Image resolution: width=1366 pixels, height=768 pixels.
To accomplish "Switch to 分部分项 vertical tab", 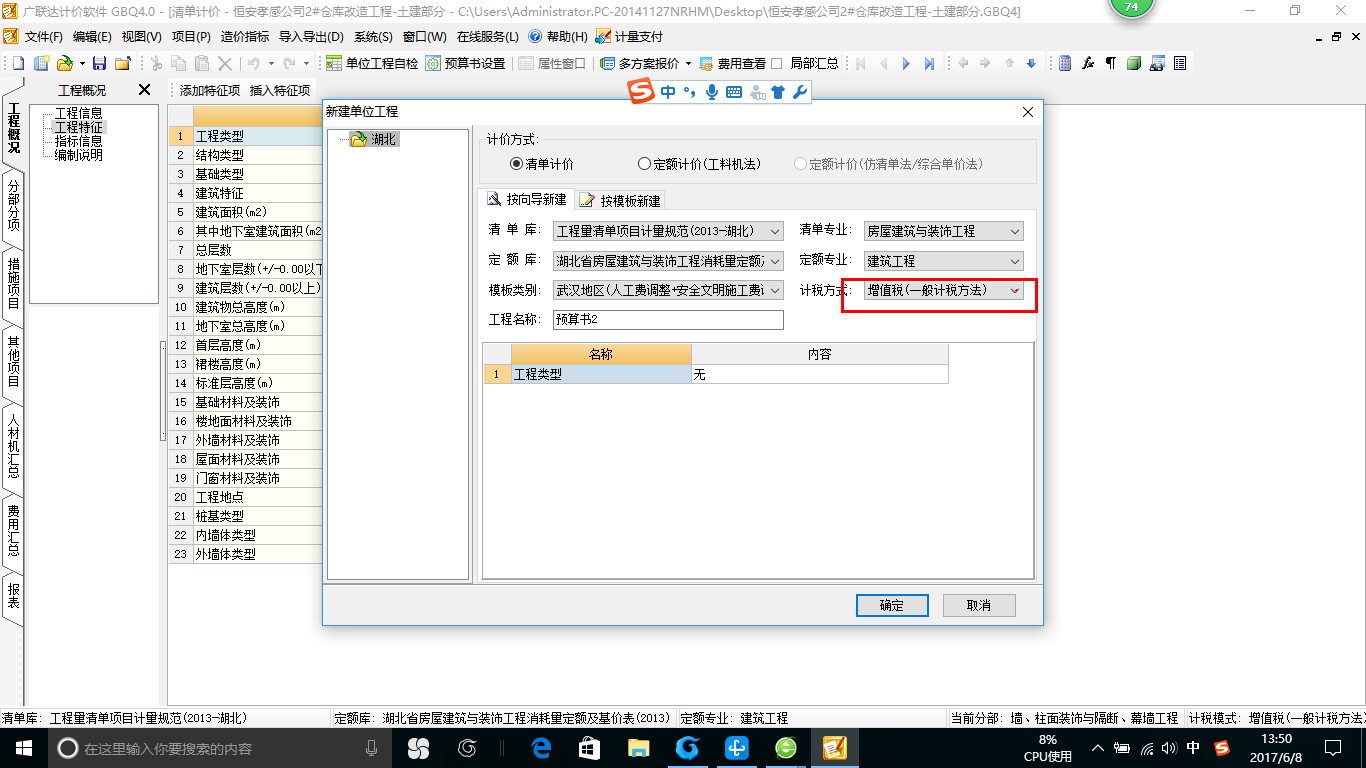I will pyautogui.click(x=13, y=205).
